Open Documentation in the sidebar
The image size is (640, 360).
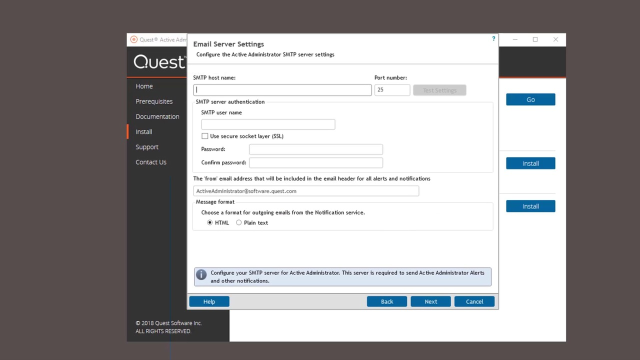157,116
